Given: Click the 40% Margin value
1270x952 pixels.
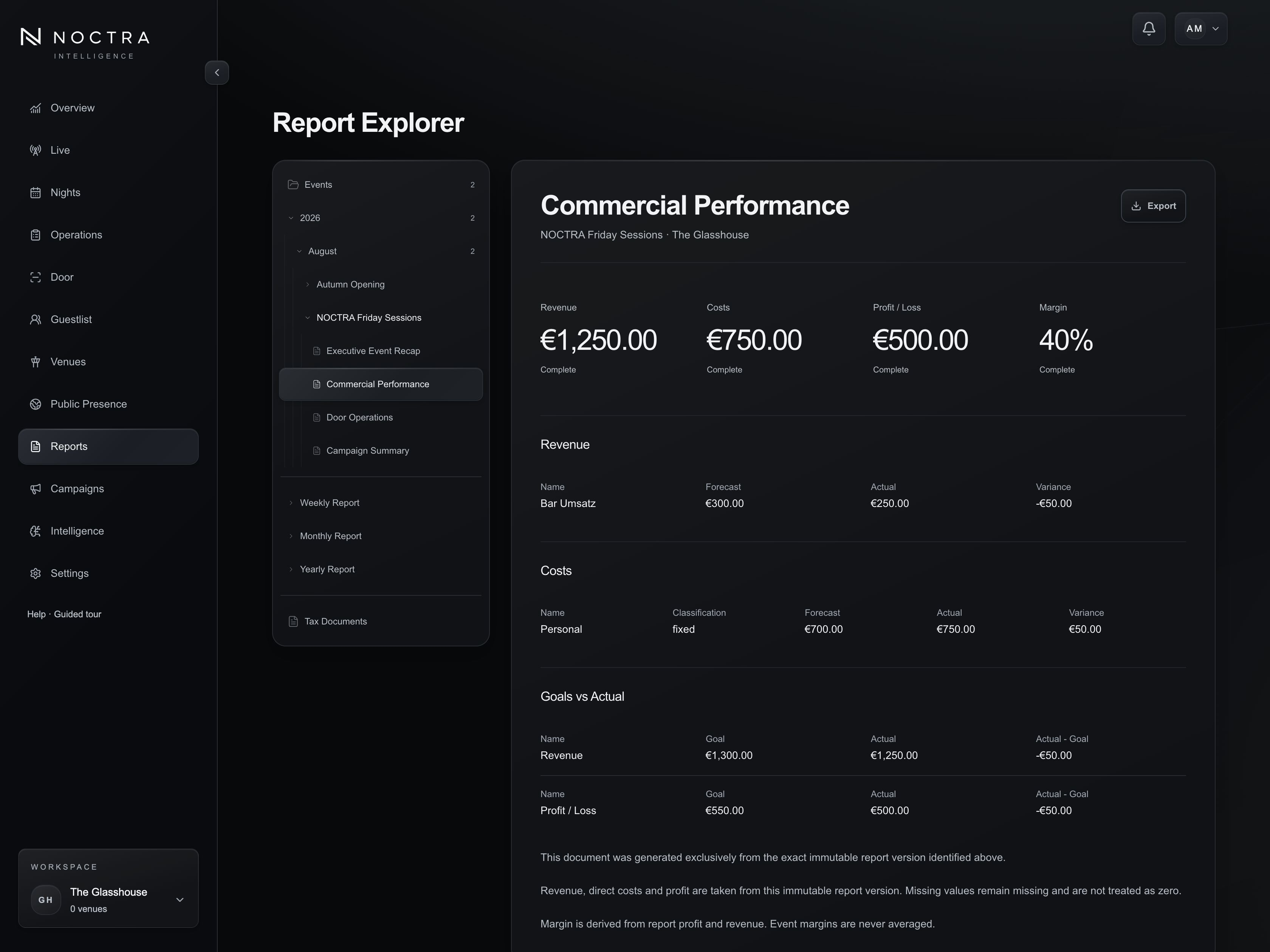Looking at the screenshot, I should [1066, 340].
